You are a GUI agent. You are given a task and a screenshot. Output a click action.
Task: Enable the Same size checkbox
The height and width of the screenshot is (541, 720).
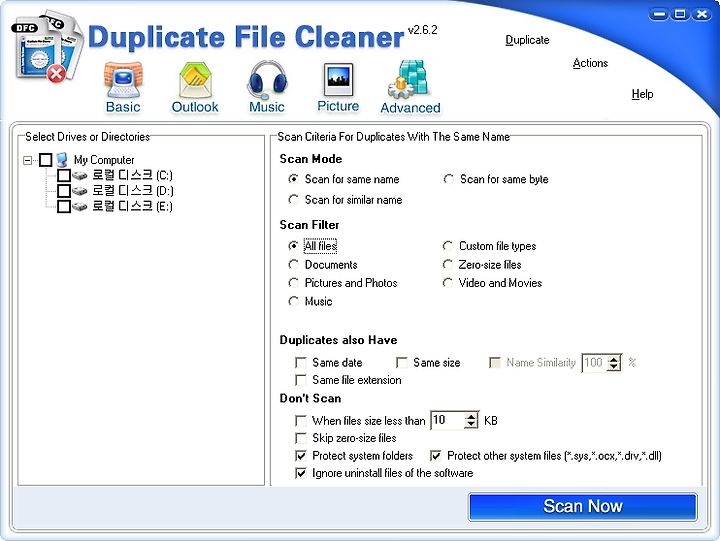pyautogui.click(x=402, y=363)
